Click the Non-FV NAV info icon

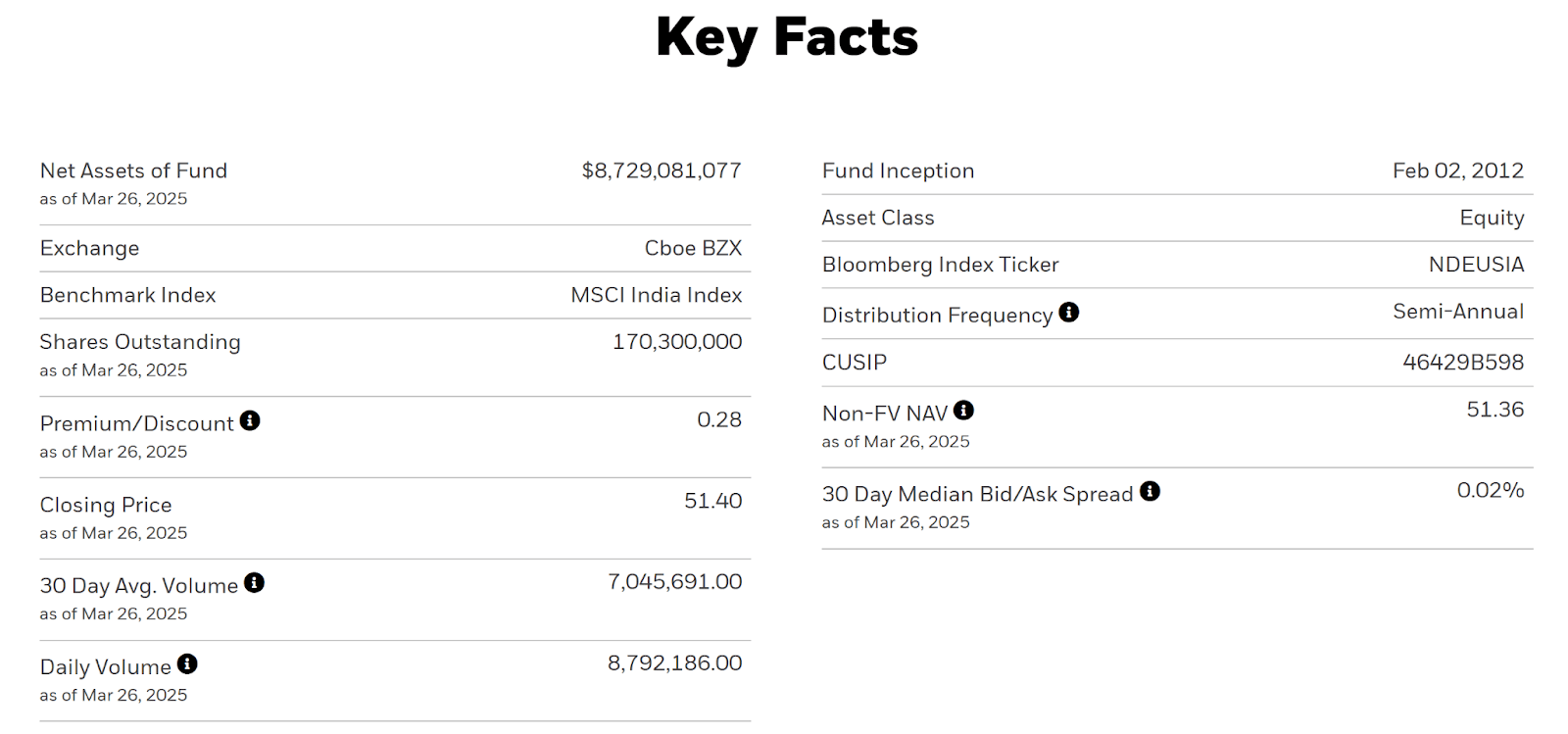coord(963,411)
